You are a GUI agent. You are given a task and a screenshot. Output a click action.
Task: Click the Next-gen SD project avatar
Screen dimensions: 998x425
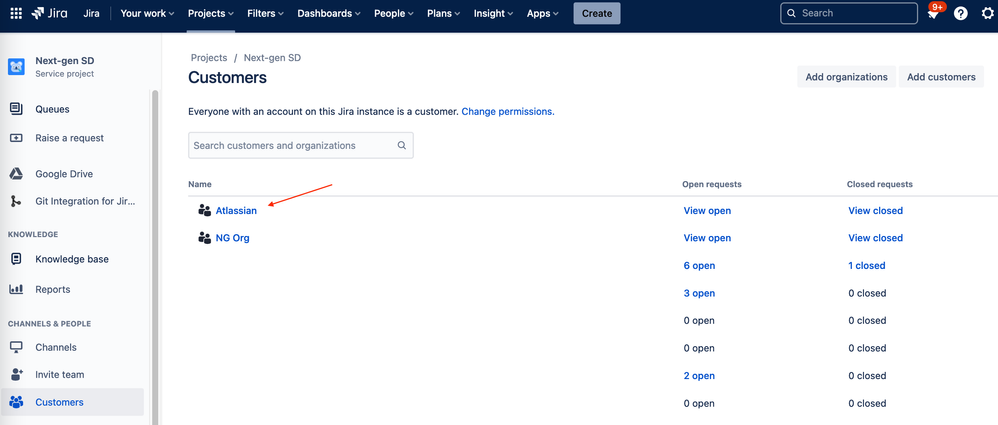click(16, 67)
